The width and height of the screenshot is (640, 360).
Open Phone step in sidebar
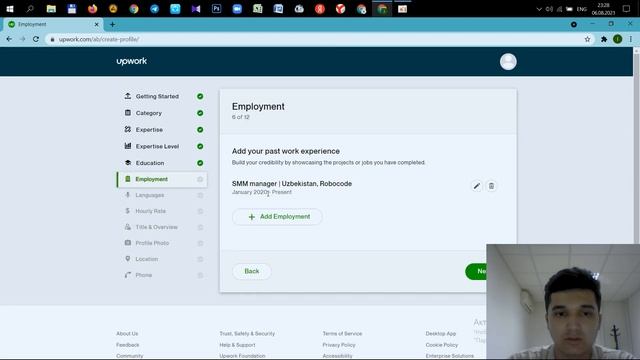(143, 275)
